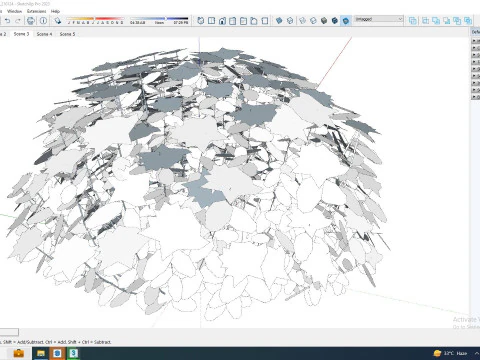The width and height of the screenshot is (480, 360).
Task: Open the Extensions menu
Action: (36, 11)
